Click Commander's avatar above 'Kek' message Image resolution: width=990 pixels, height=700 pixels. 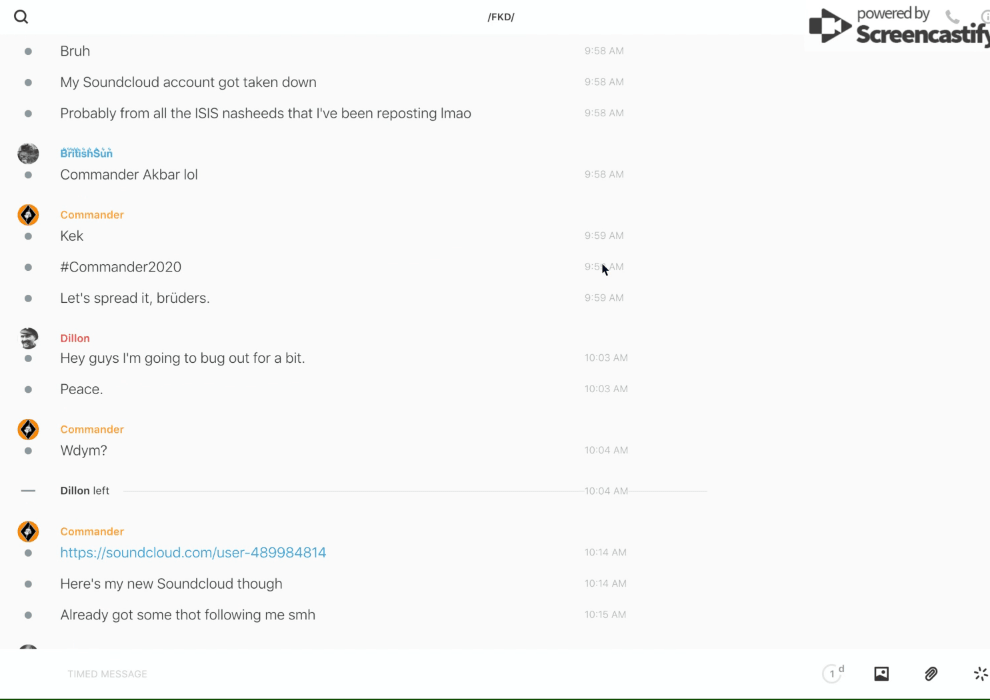pyautogui.click(x=28, y=215)
